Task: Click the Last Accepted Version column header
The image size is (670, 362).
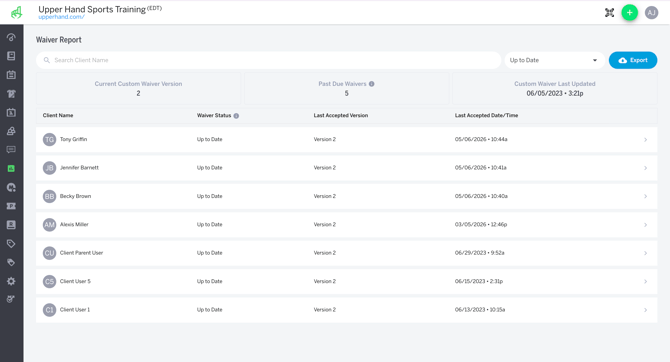Action: click(x=341, y=115)
